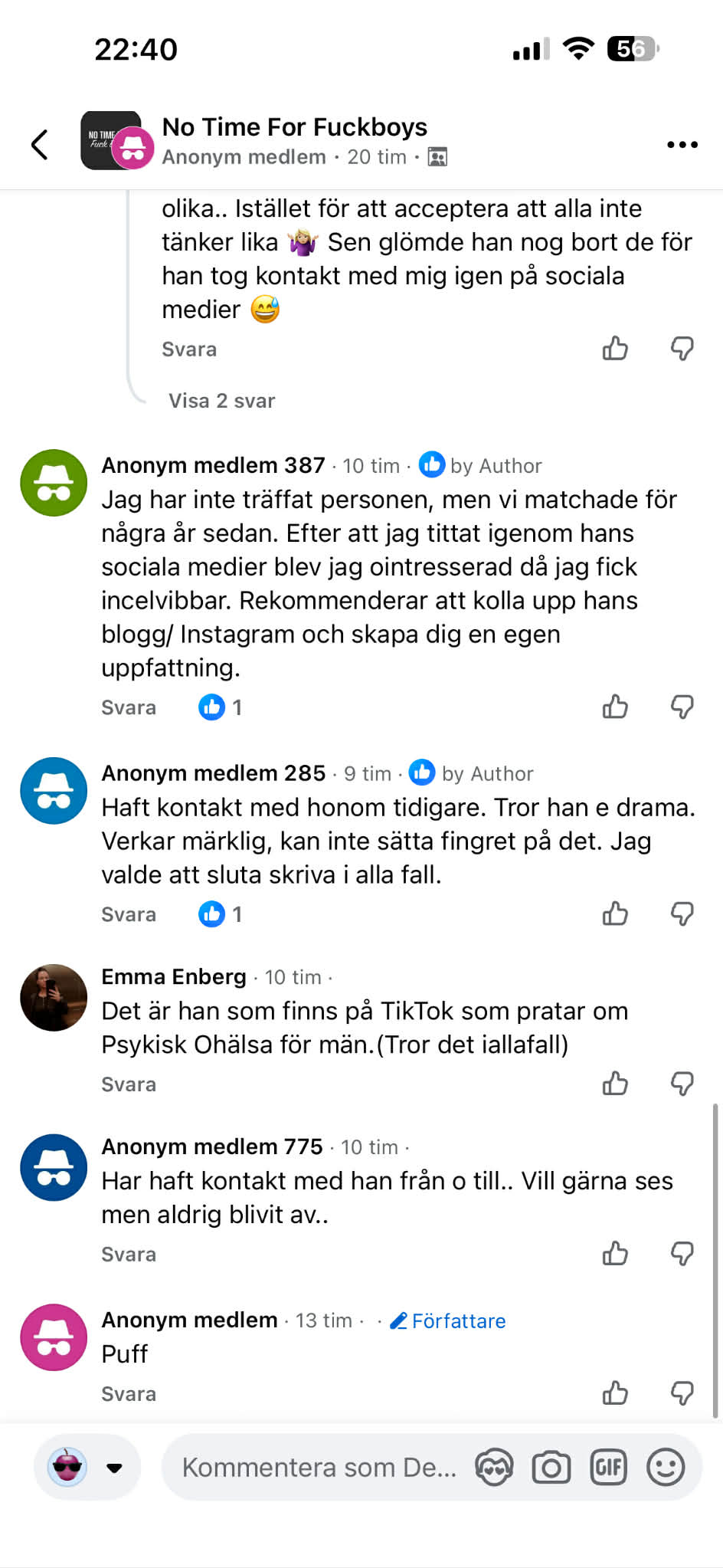
Task: Open Emma Enberg's profile name
Action: pyautogui.click(x=174, y=976)
